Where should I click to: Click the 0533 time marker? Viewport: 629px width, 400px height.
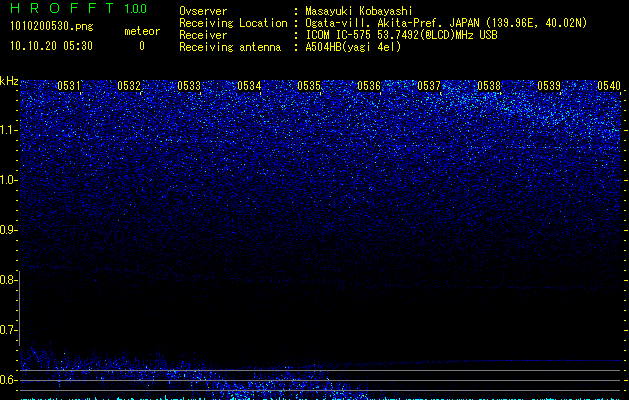[x=189, y=86]
